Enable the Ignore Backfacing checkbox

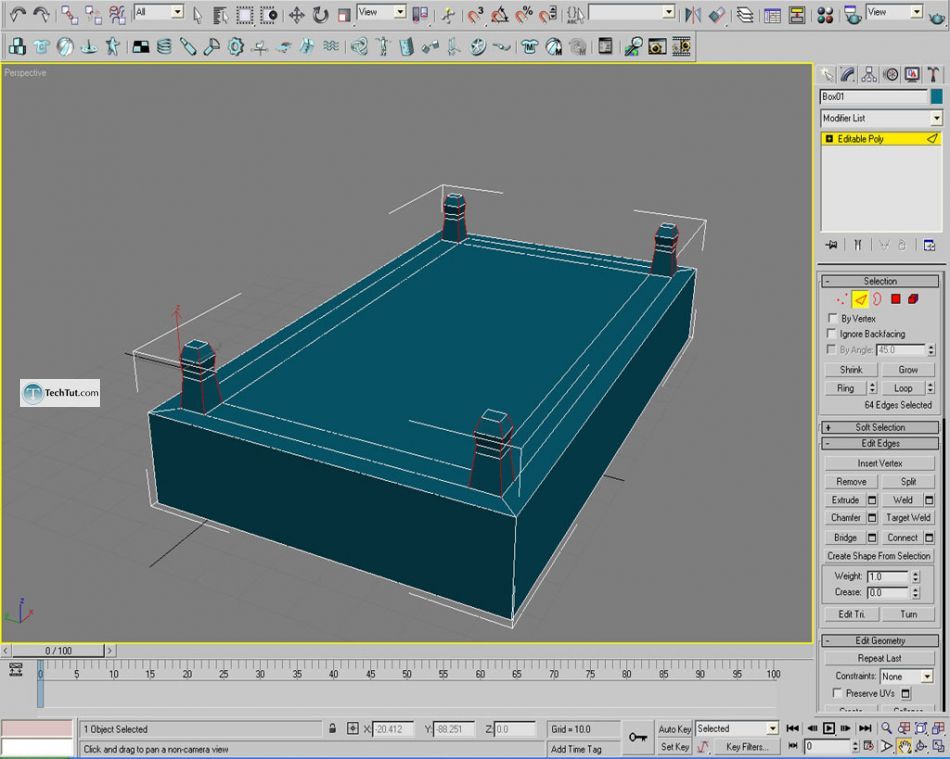tap(831, 333)
